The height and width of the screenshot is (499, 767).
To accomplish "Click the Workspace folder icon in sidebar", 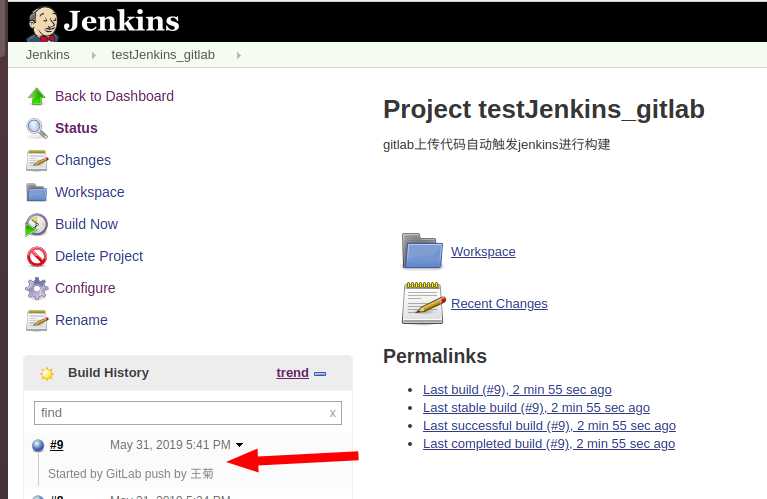I will 37,192.
